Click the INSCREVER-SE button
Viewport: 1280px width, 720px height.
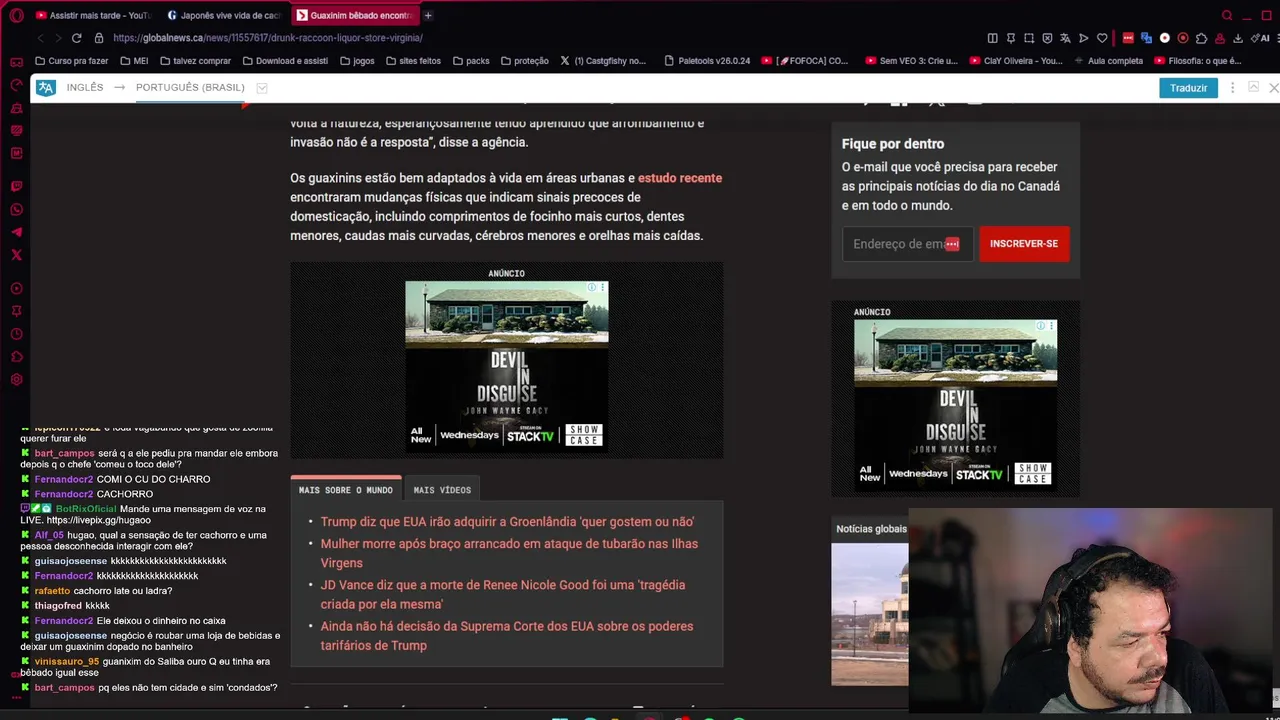point(1024,244)
